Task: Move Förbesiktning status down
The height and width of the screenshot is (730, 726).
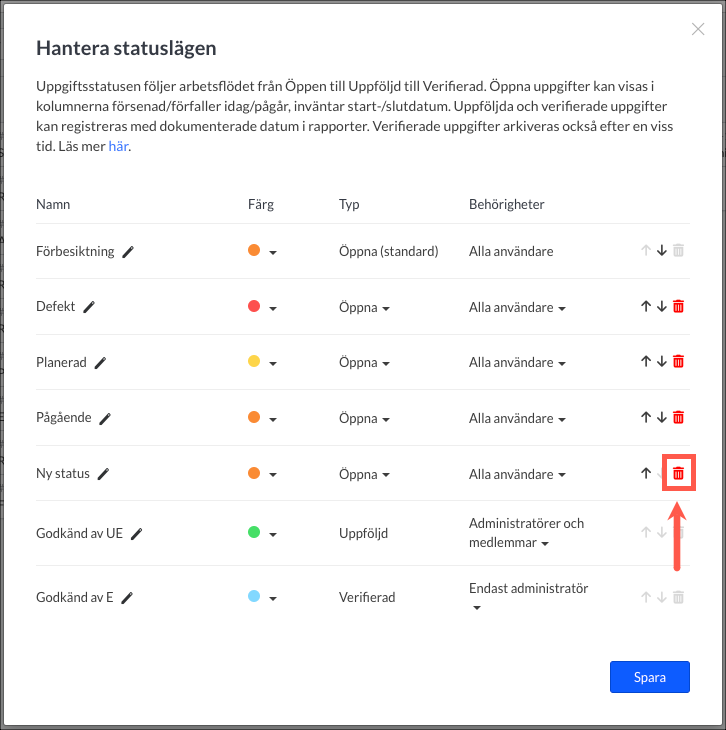Action: tap(661, 251)
